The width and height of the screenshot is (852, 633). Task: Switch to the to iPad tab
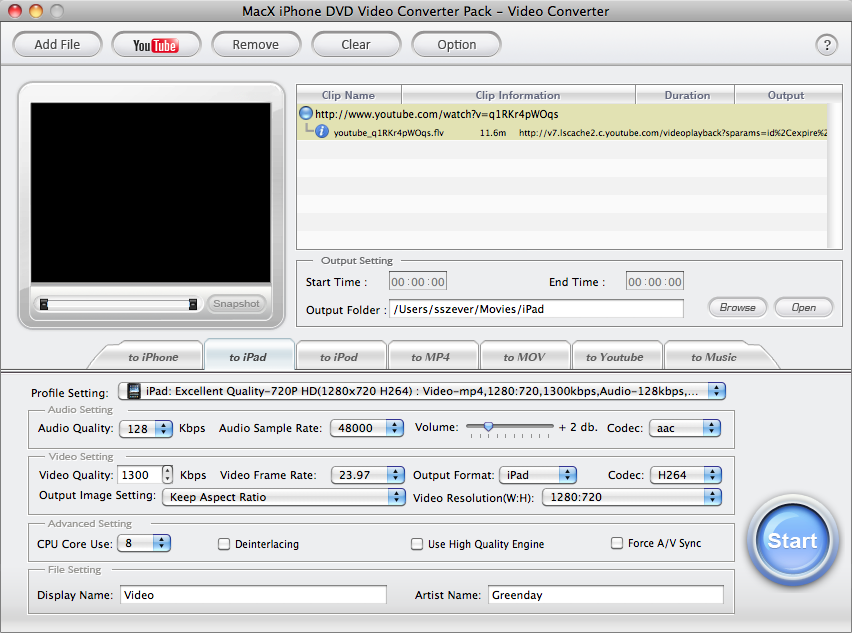(248, 357)
